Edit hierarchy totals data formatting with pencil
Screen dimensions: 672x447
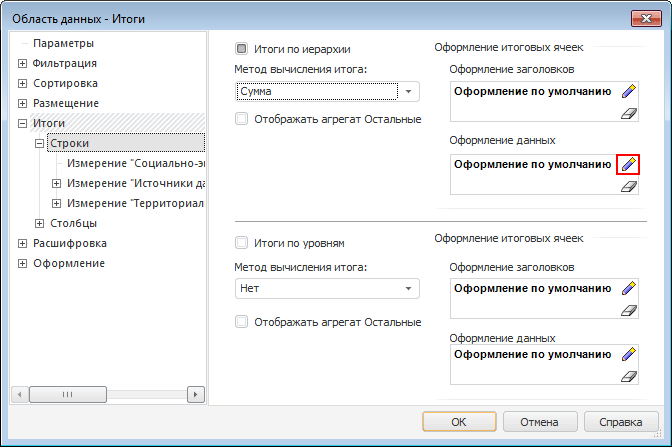(x=628, y=164)
